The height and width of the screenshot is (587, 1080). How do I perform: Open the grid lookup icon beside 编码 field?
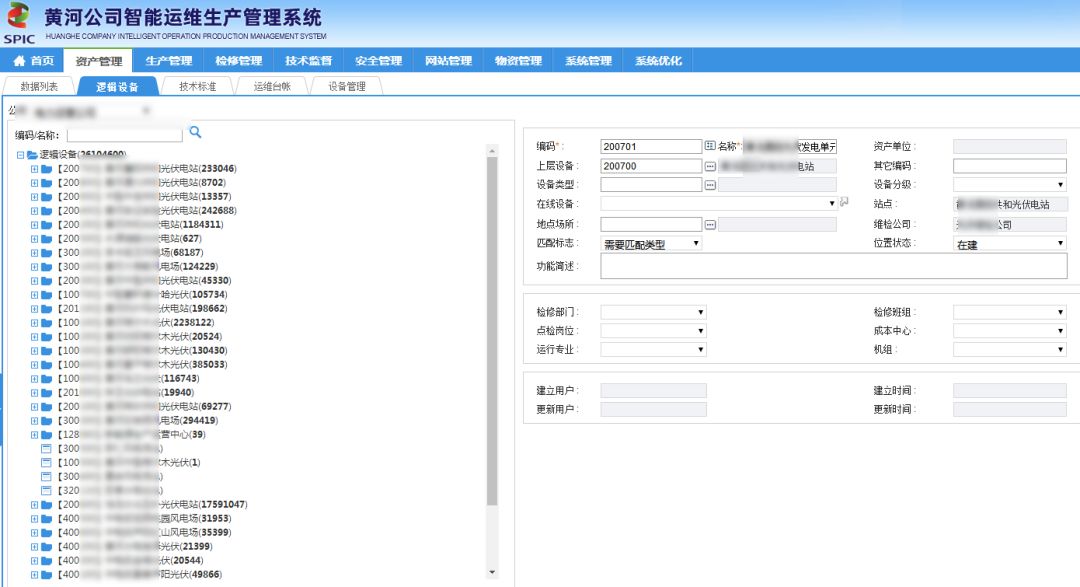711,146
